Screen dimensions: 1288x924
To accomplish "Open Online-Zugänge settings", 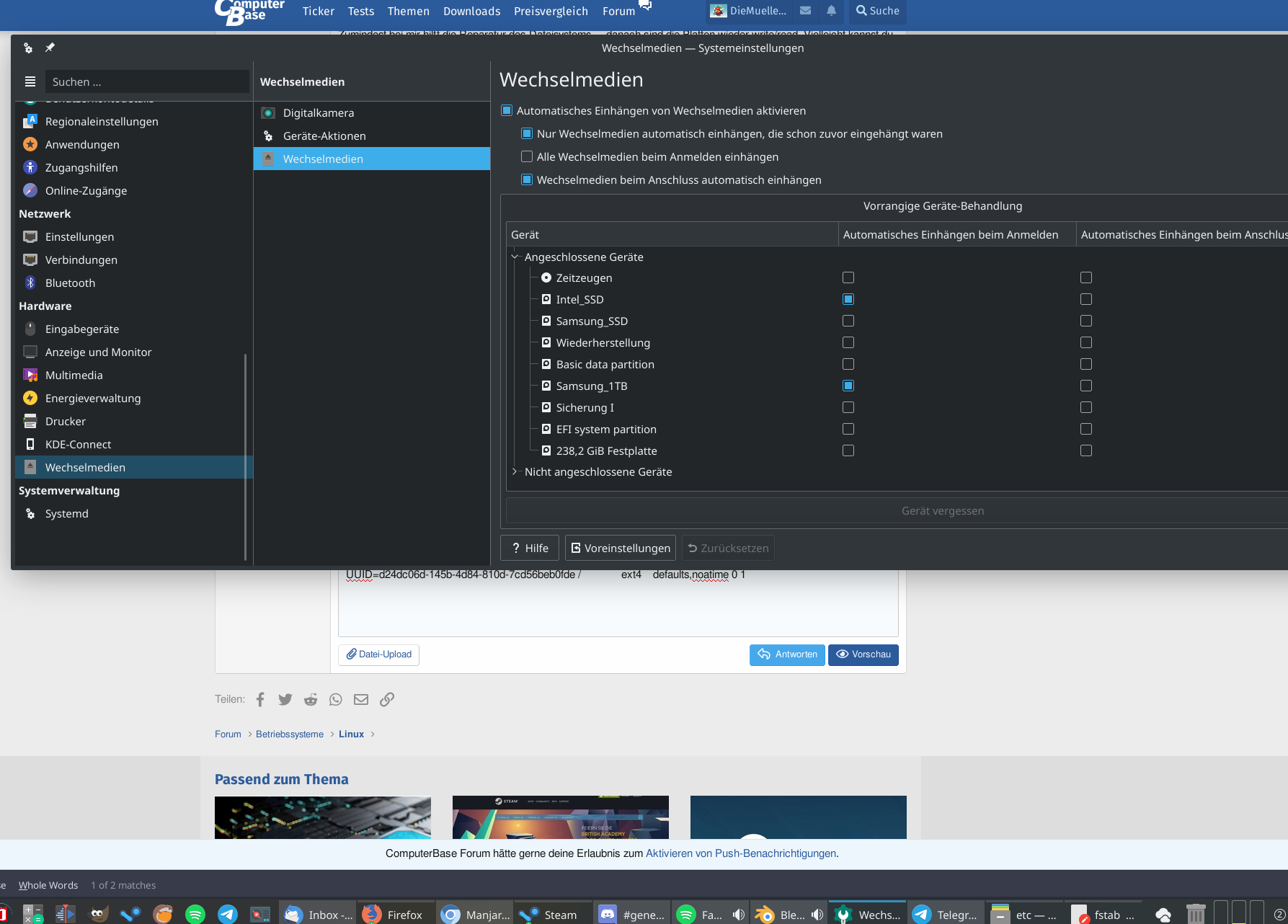I will pyautogui.click(x=86, y=190).
